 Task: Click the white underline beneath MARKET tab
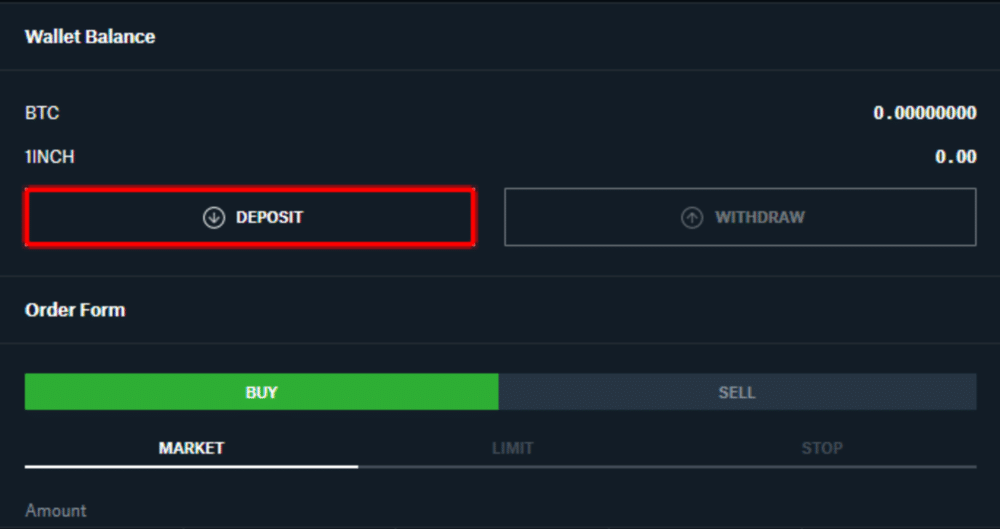(x=191, y=466)
